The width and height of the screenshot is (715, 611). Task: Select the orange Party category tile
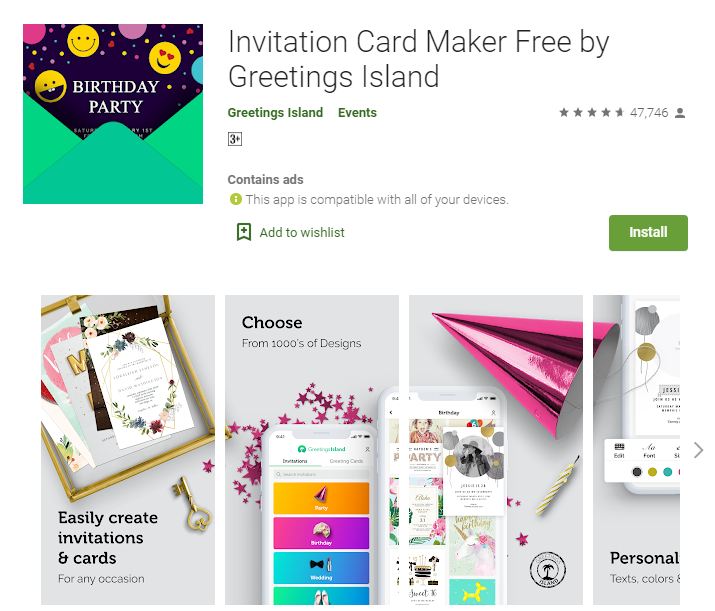[321, 498]
